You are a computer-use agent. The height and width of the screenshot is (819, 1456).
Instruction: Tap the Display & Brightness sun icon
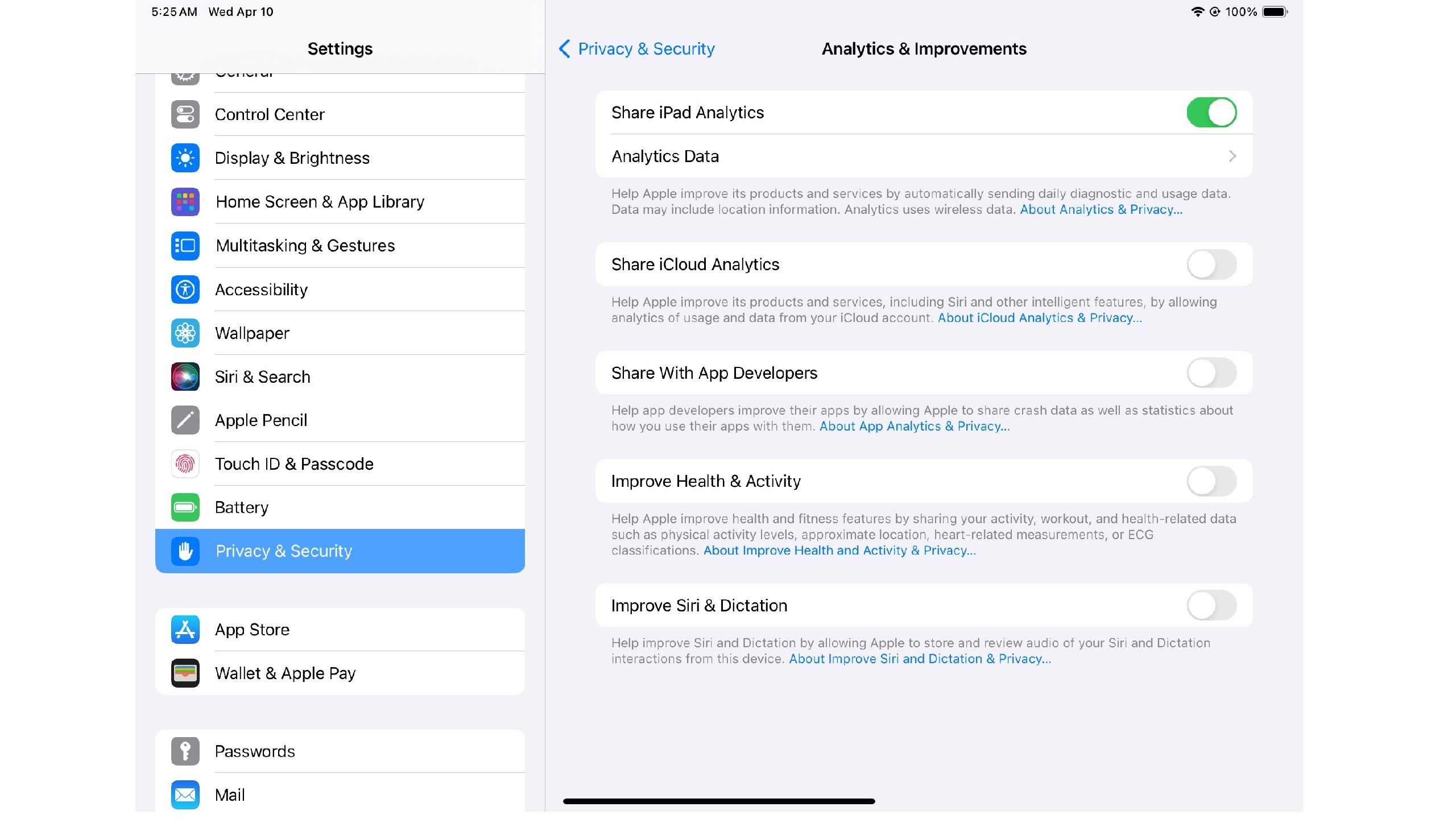185,158
